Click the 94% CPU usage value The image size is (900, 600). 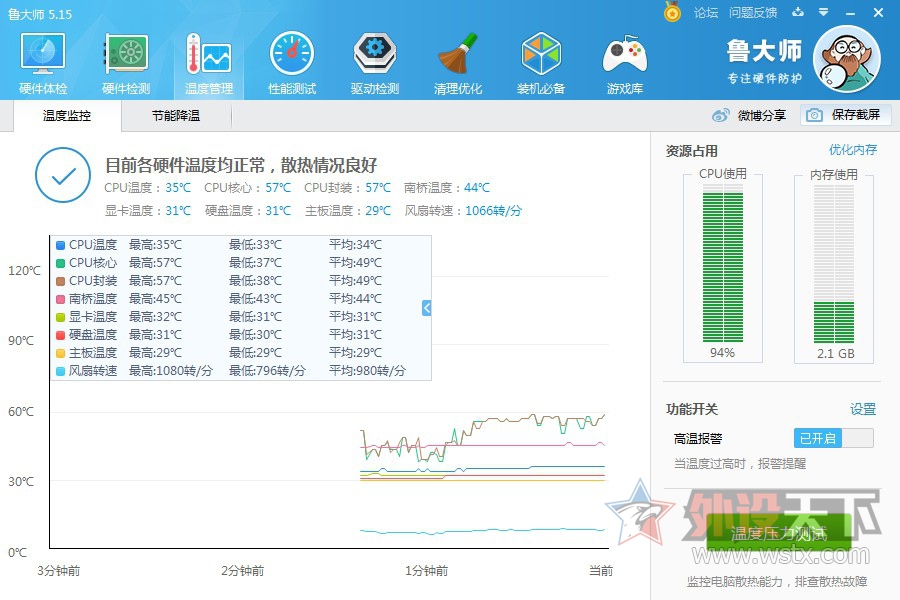tap(722, 353)
